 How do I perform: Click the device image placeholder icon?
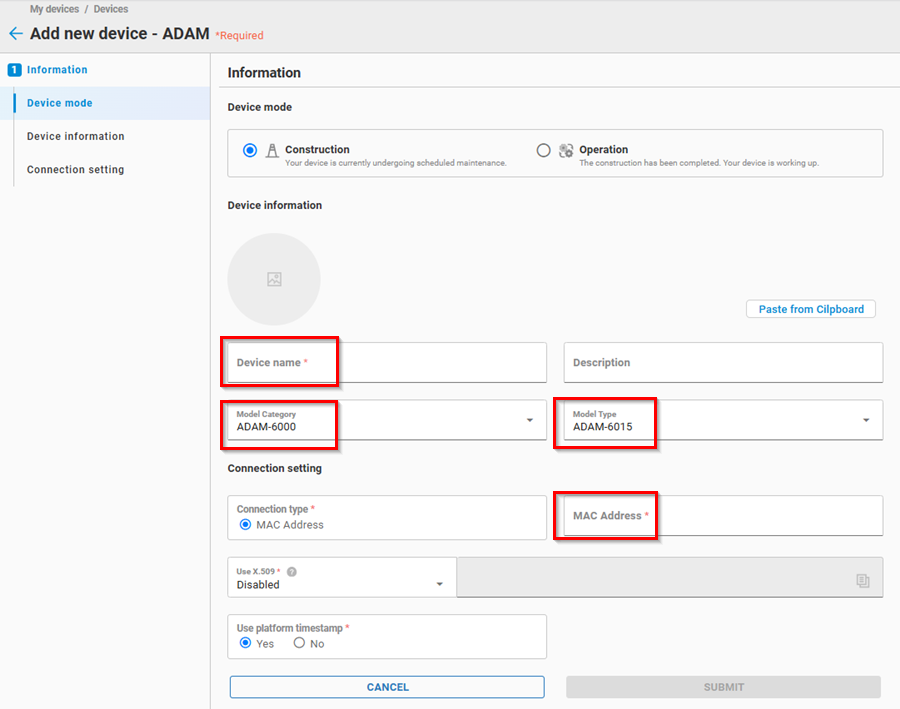coord(274,280)
